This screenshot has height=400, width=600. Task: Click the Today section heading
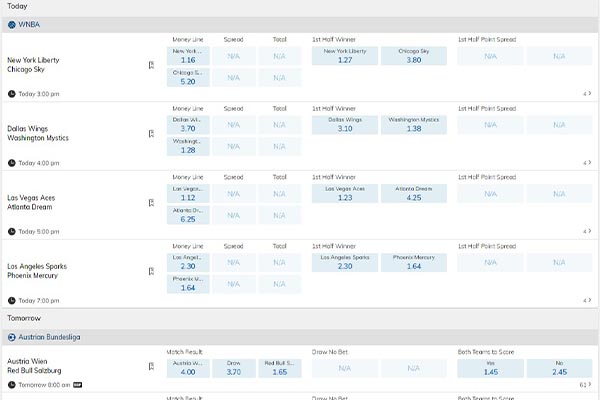pyautogui.click(x=17, y=6)
